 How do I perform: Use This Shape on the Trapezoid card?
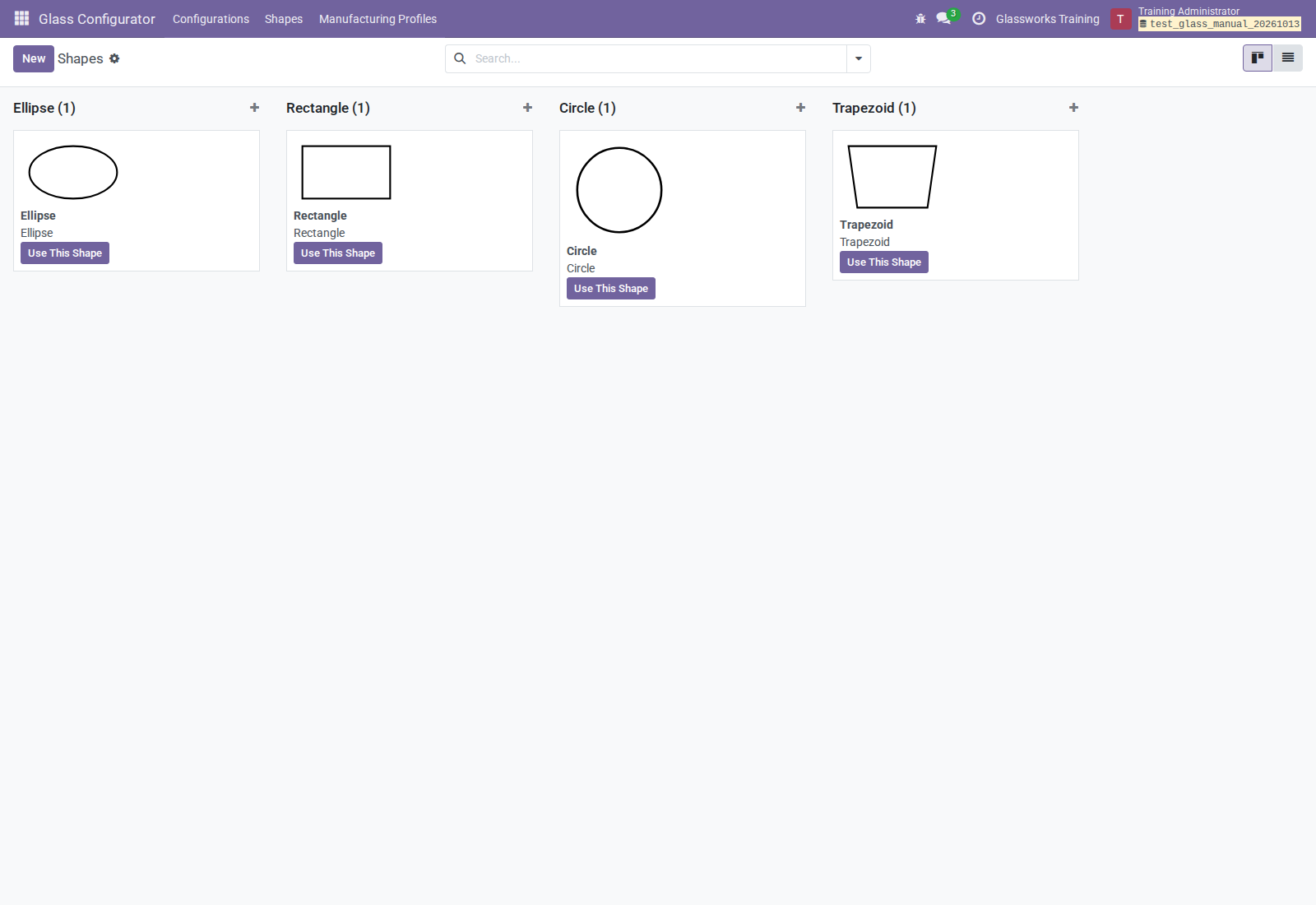point(884,262)
